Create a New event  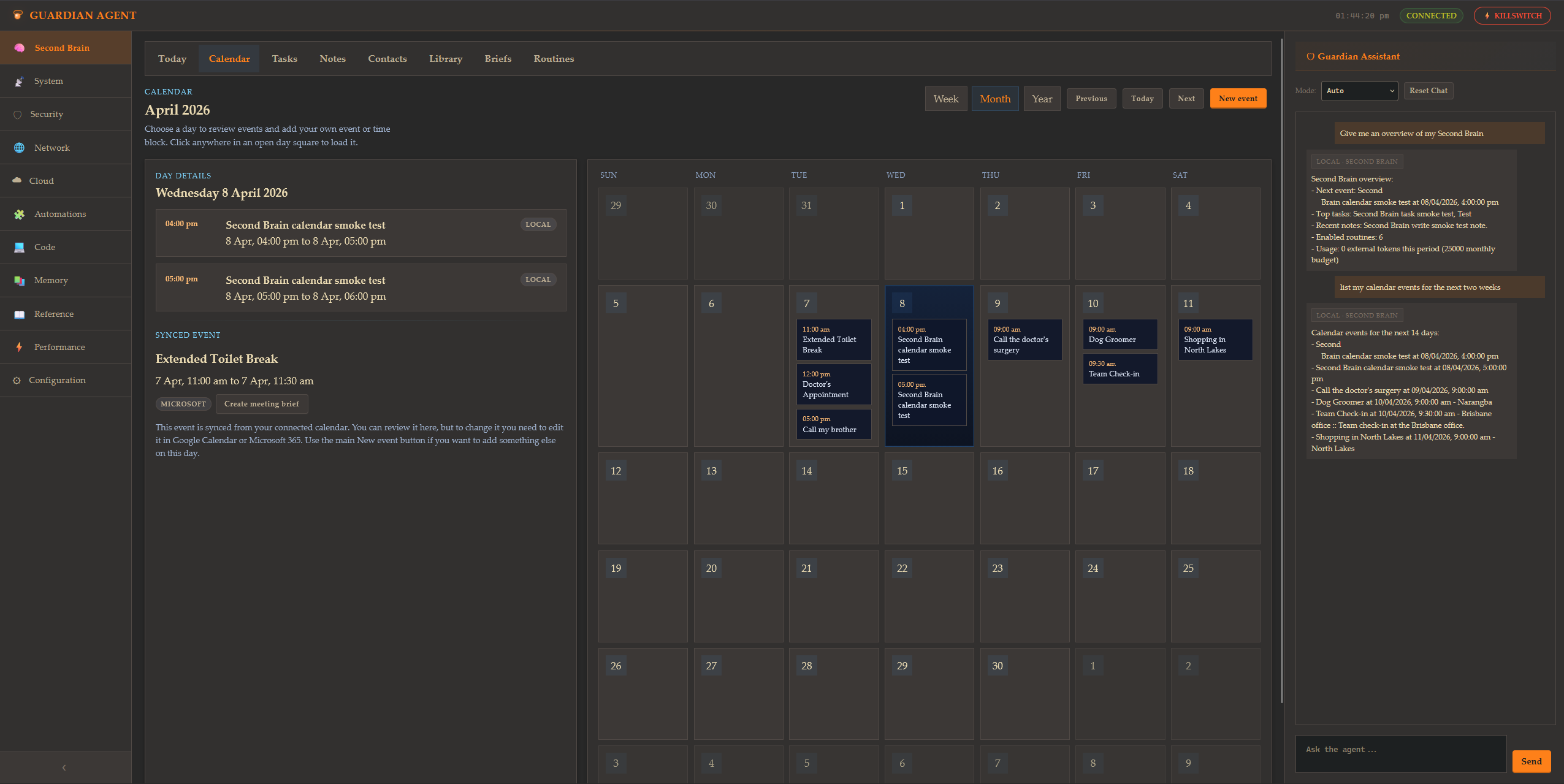pyautogui.click(x=1238, y=99)
